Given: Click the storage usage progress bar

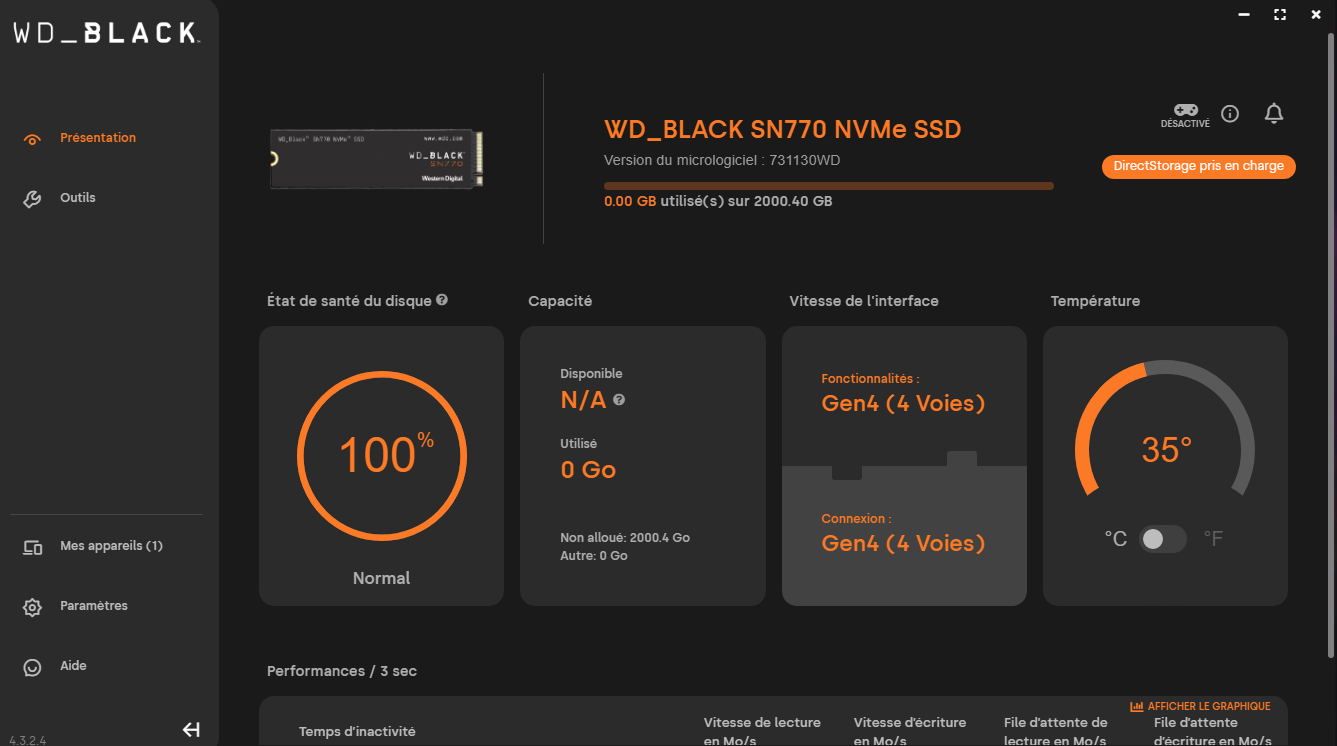Looking at the screenshot, I should pos(828,186).
